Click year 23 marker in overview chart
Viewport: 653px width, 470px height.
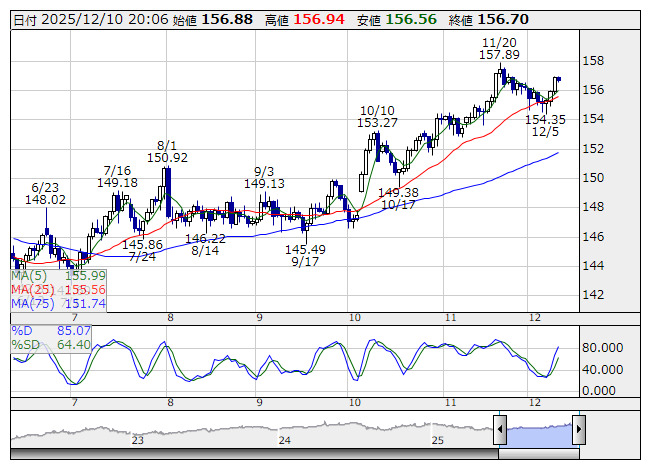(x=137, y=440)
